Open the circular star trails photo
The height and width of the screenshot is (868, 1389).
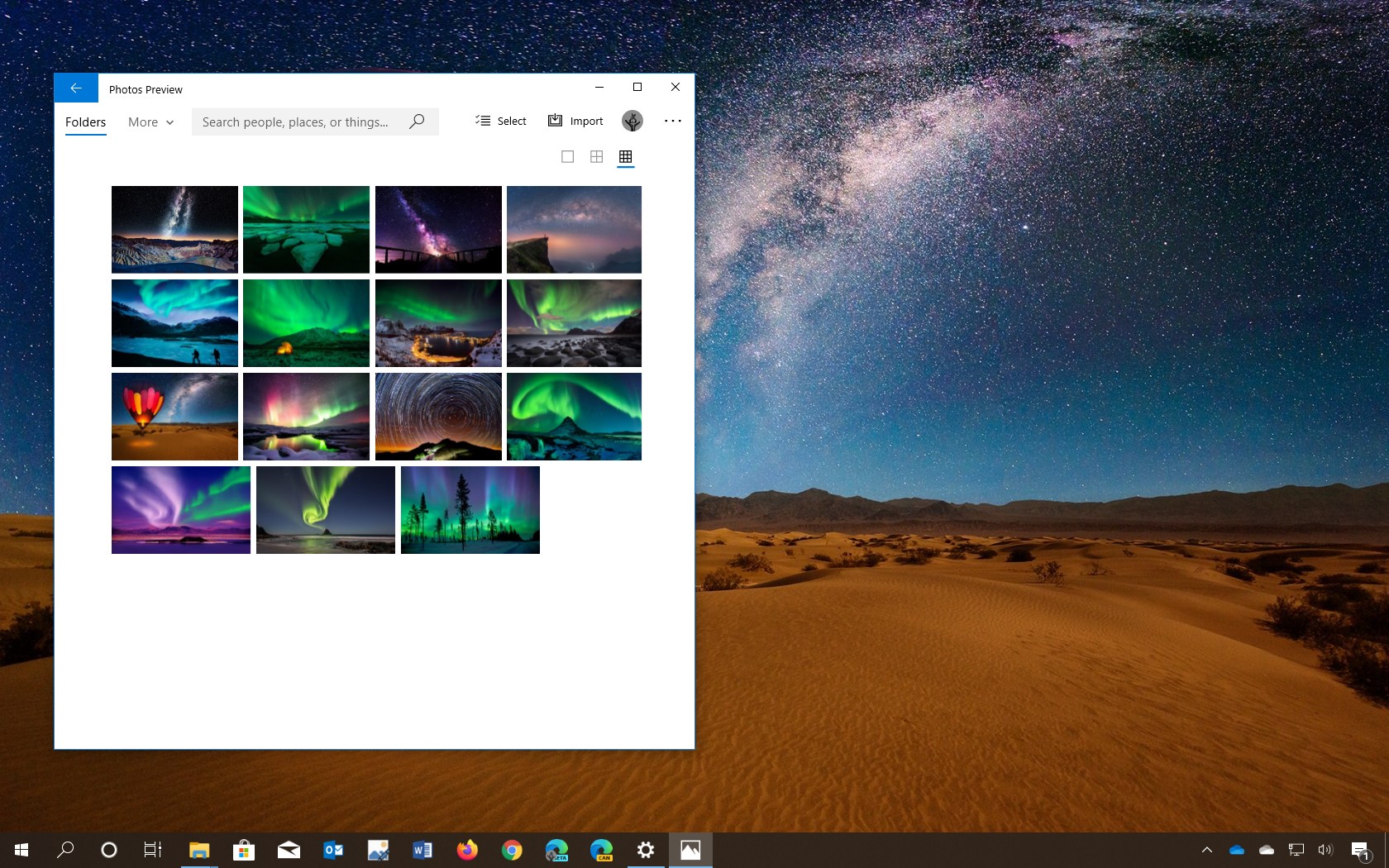coord(438,417)
